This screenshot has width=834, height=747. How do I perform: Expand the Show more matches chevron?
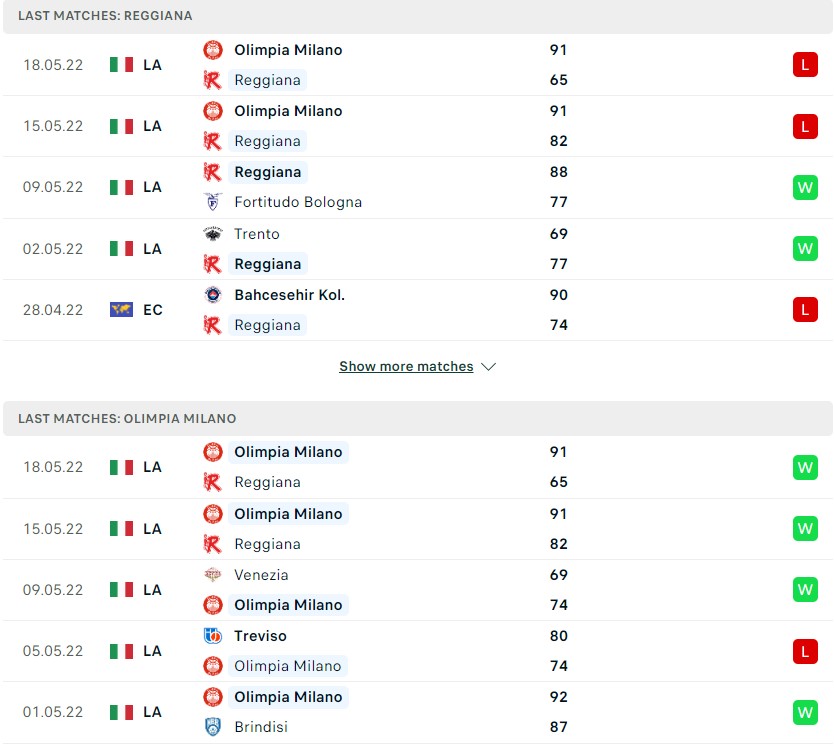(489, 367)
